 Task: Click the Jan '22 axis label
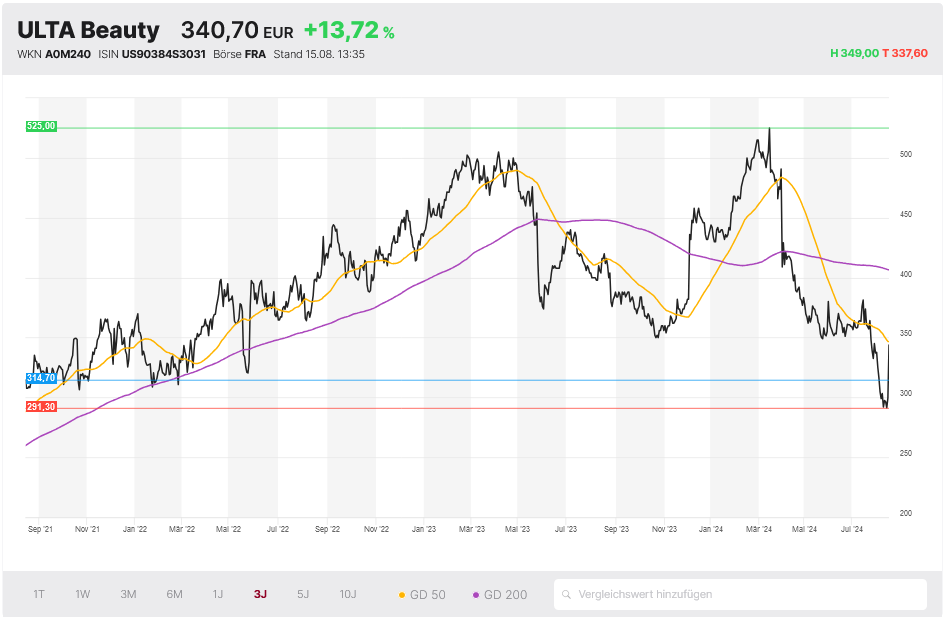tap(135, 529)
